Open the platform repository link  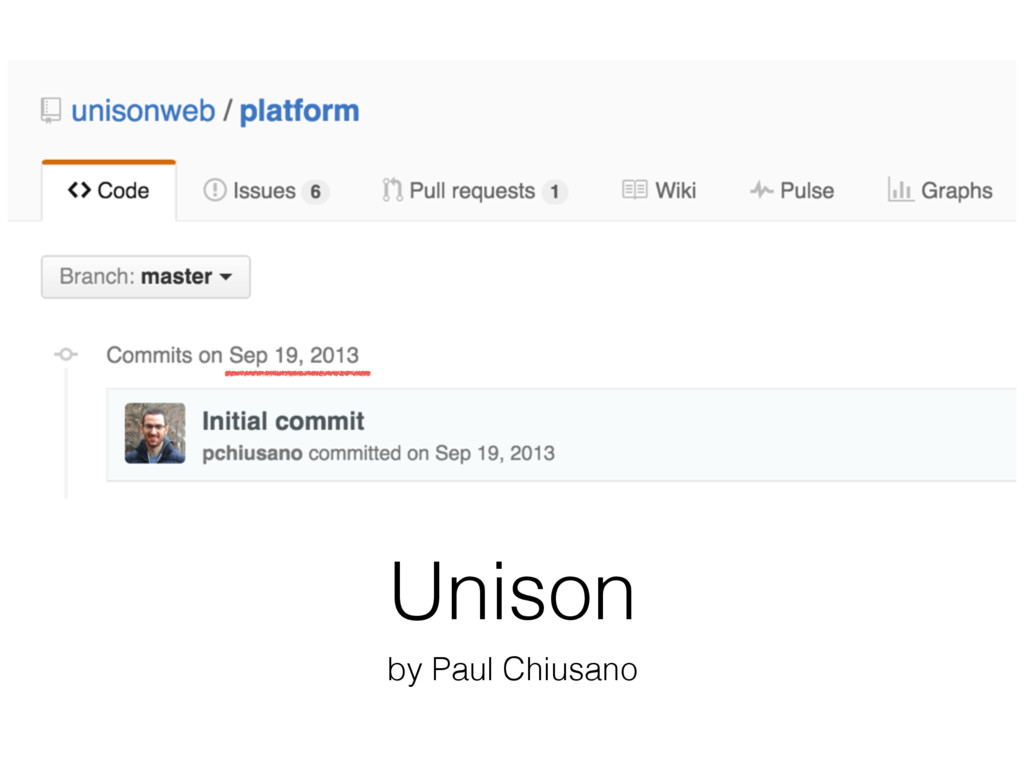300,111
